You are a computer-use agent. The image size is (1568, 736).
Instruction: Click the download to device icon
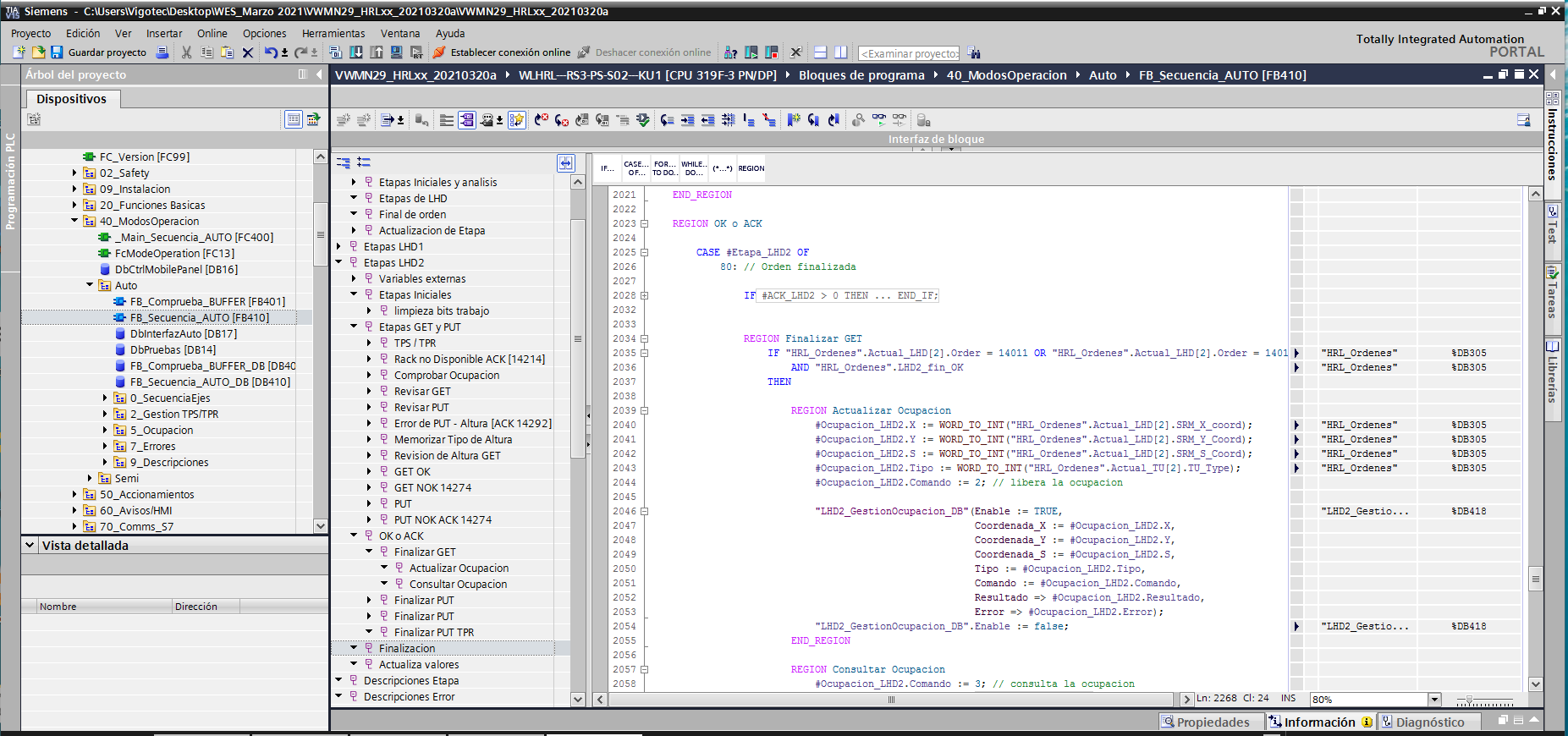(356, 52)
